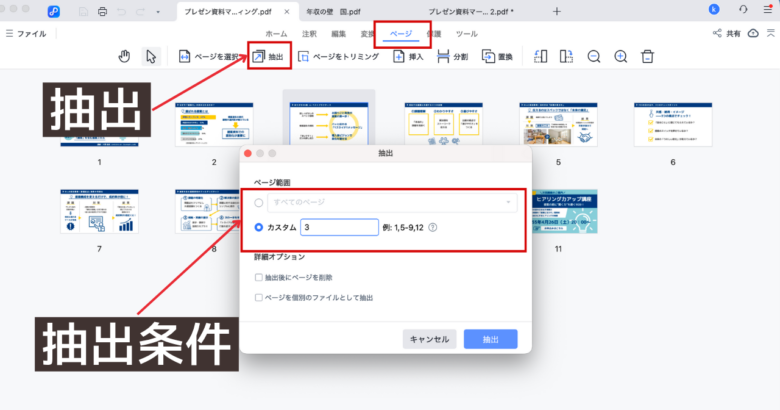780x410 pixels.
Task: Click the blue 抽出 confirm button
Action: 490,339
